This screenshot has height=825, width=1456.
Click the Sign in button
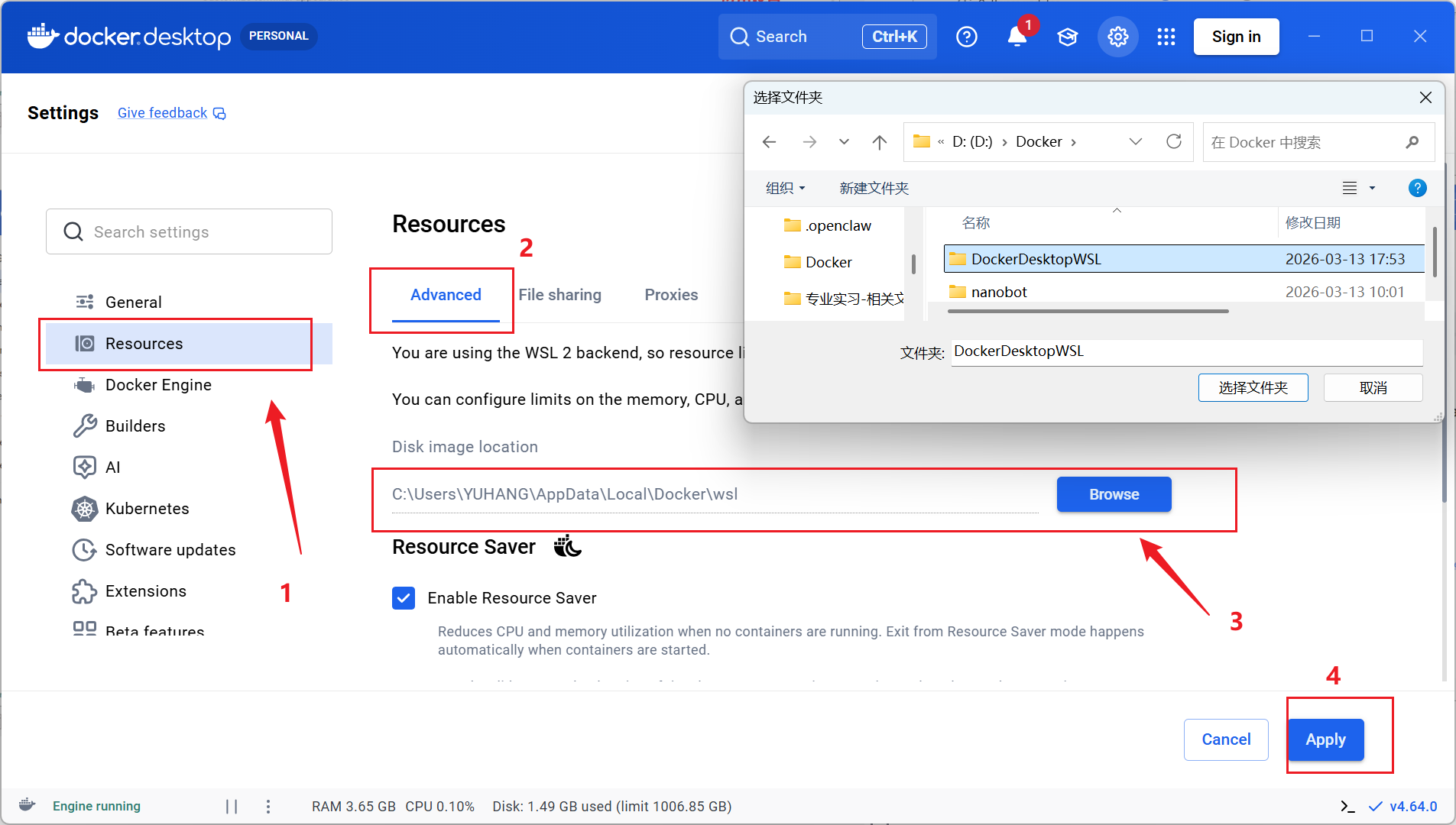click(1236, 37)
